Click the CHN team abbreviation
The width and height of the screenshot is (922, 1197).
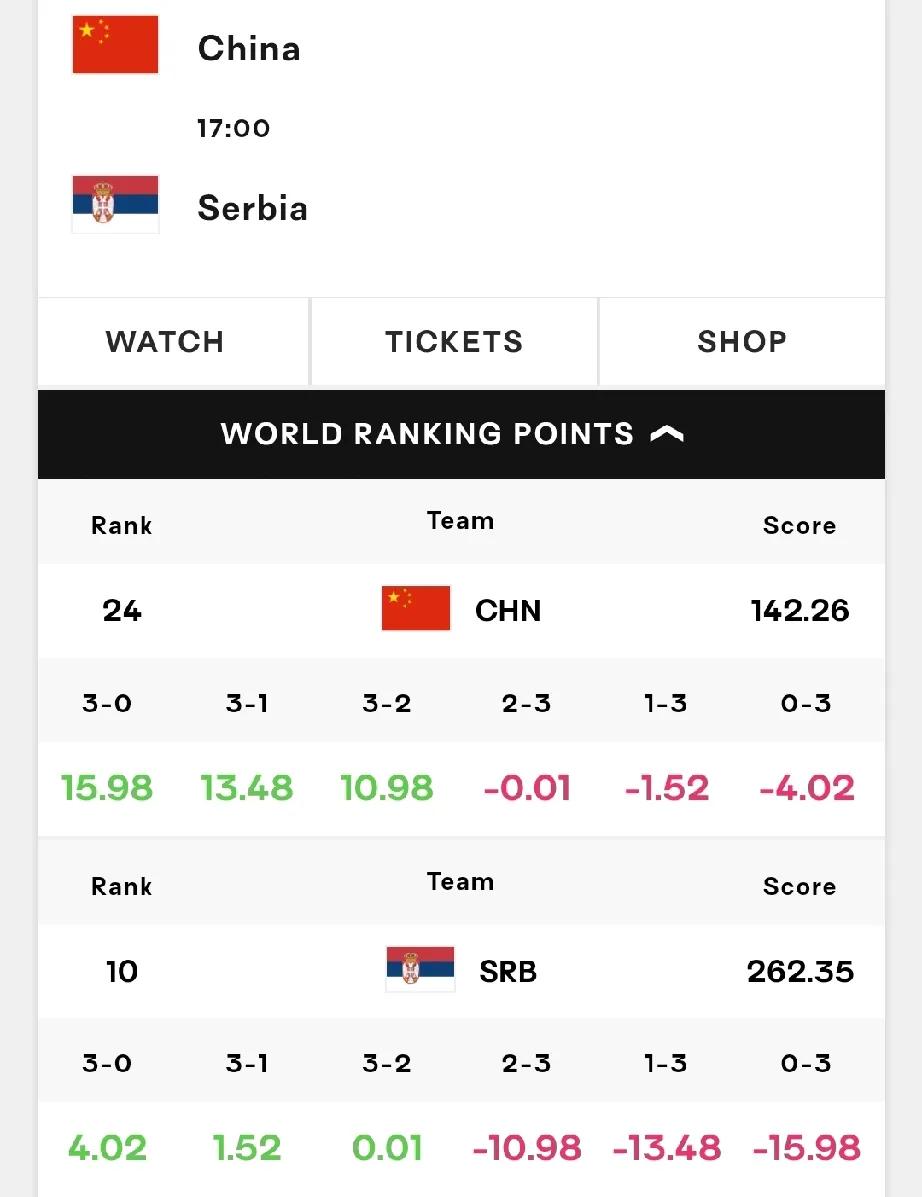pyautogui.click(x=508, y=611)
